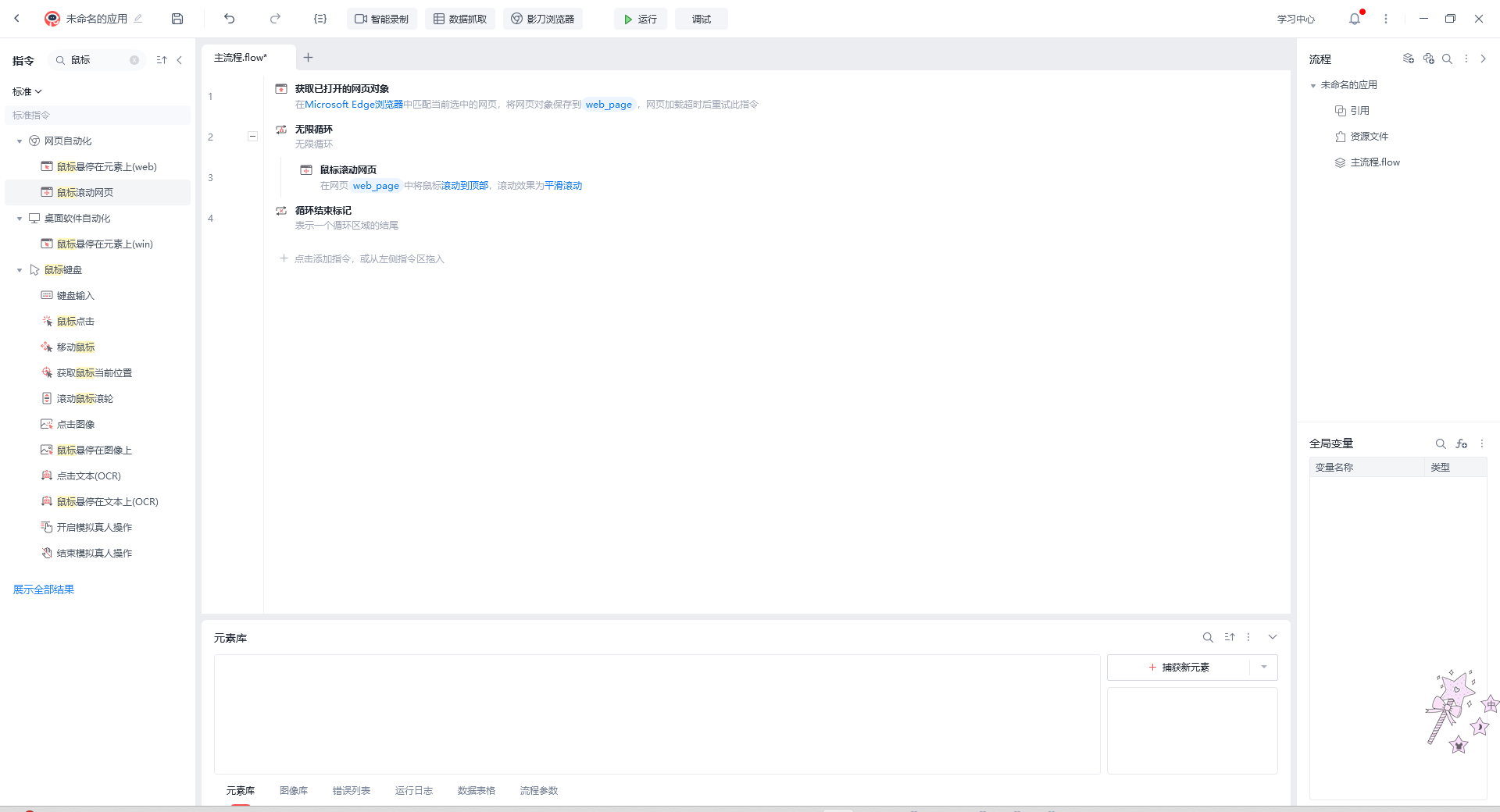Open the notification bell
Image resolution: width=1500 pixels, height=812 pixels.
1355,19
